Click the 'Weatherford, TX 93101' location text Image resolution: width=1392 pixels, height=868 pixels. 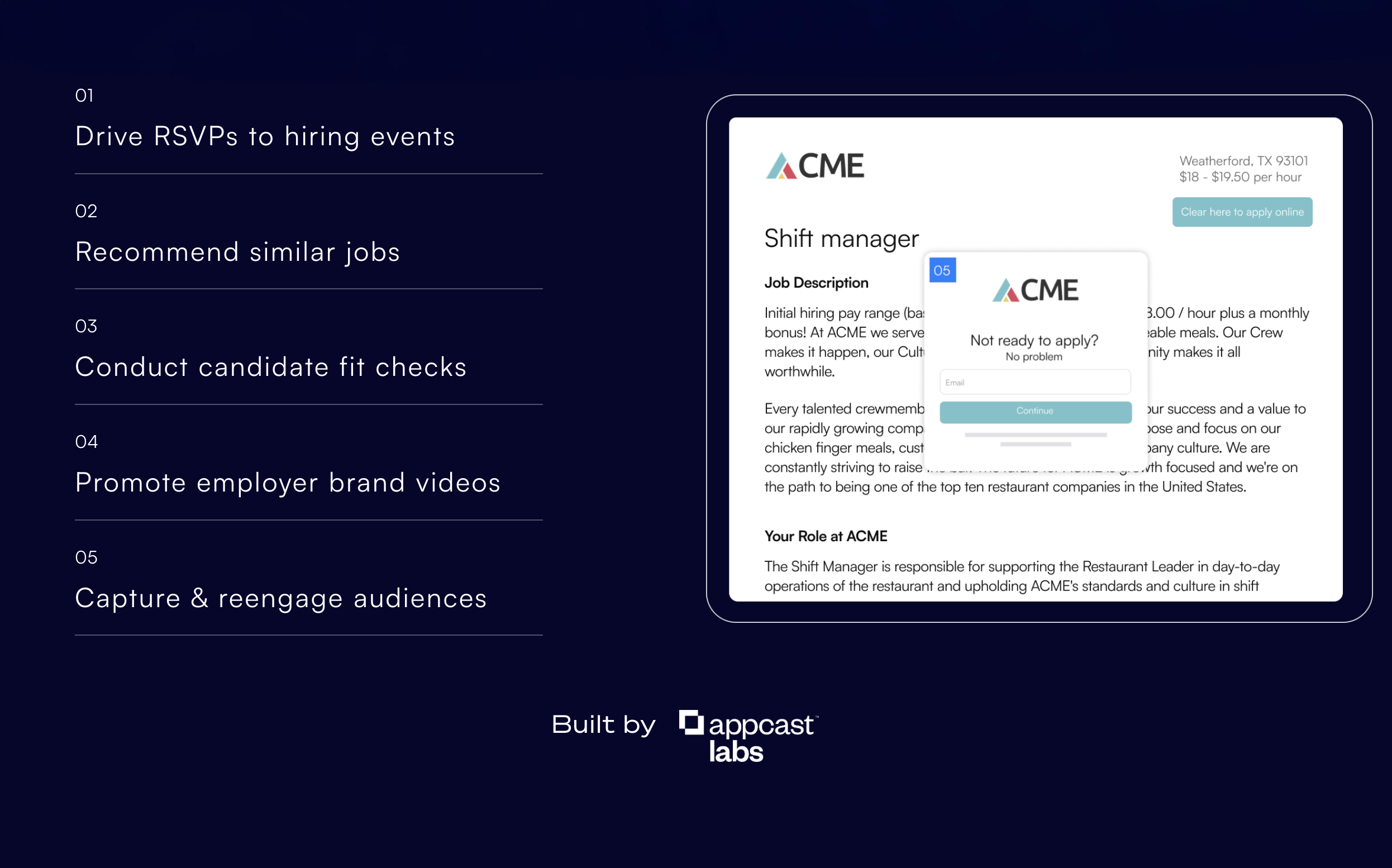(x=1243, y=161)
